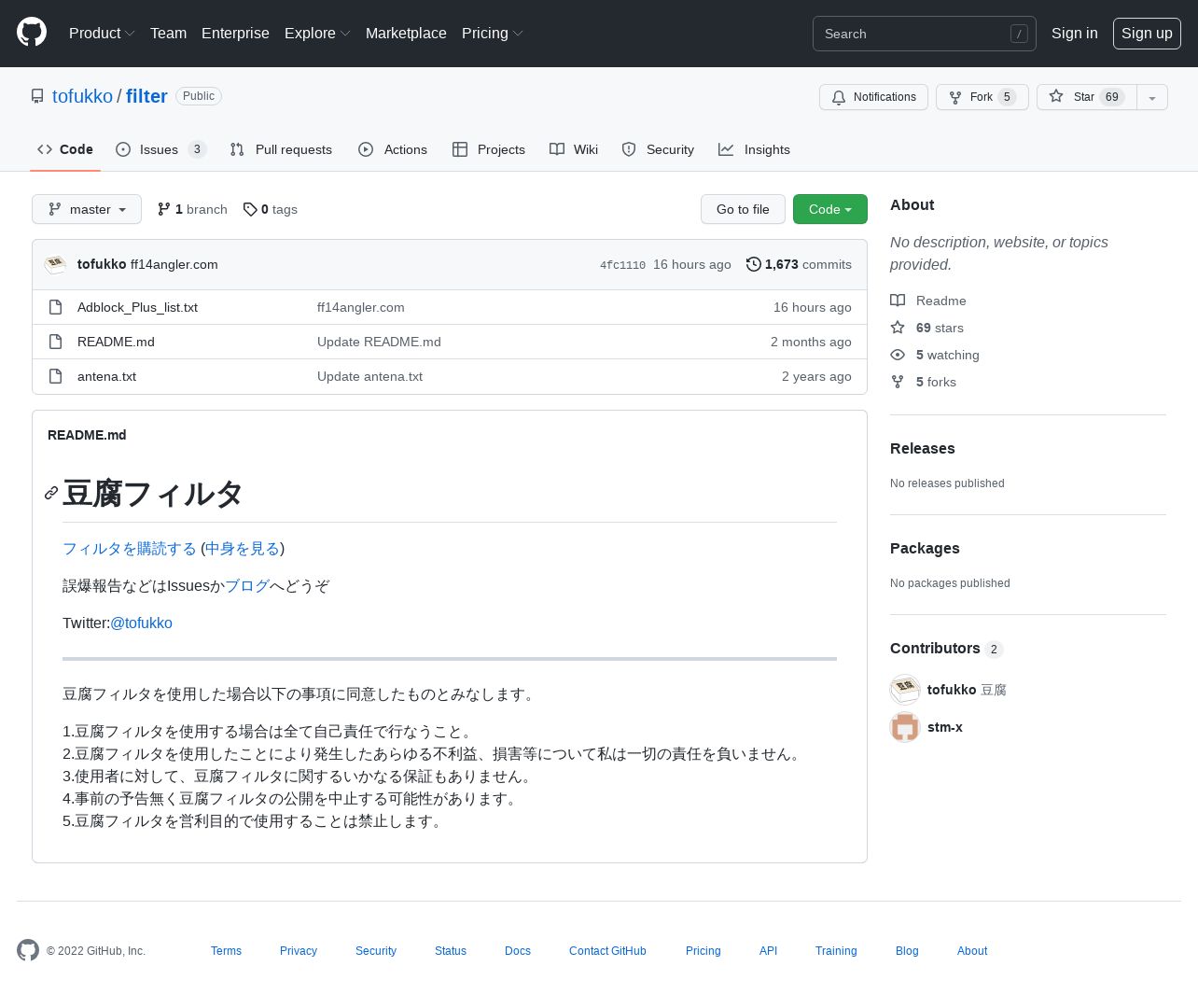Expand the Explore dropdown menu

(317, 33)
